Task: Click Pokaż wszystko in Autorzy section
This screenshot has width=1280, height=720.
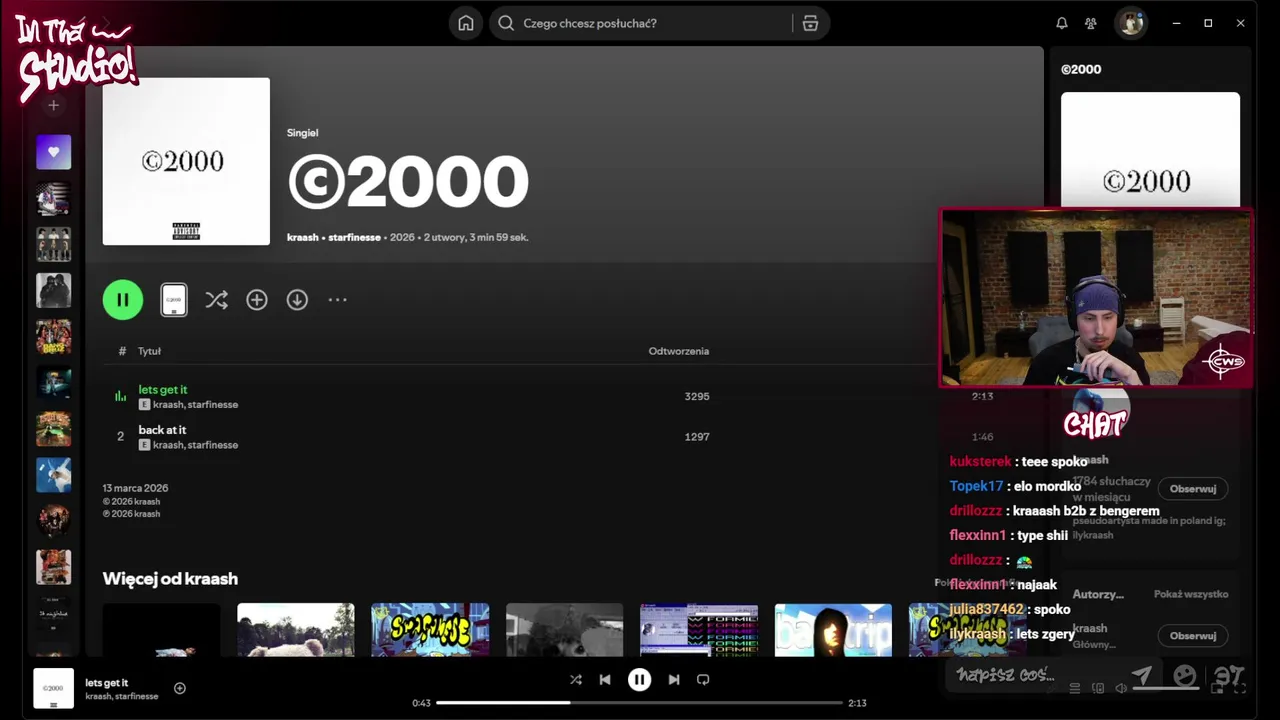Action: (1191, 594)
